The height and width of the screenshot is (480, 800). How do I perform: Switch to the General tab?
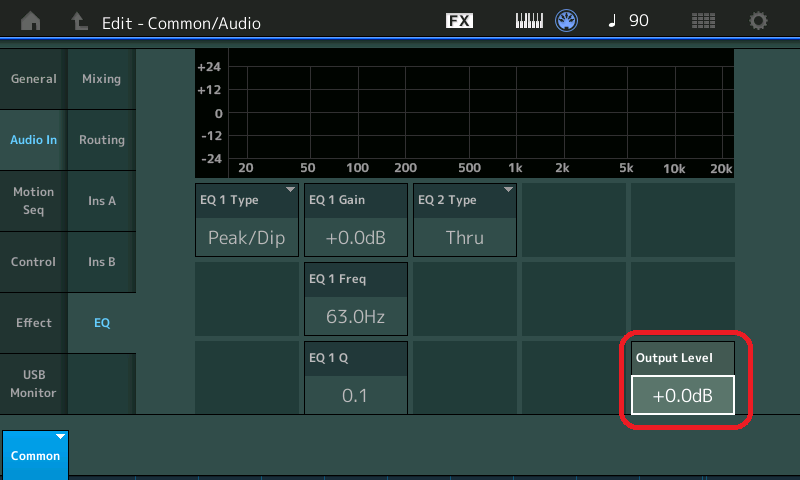pyautogui.click(x=33, y=79)
